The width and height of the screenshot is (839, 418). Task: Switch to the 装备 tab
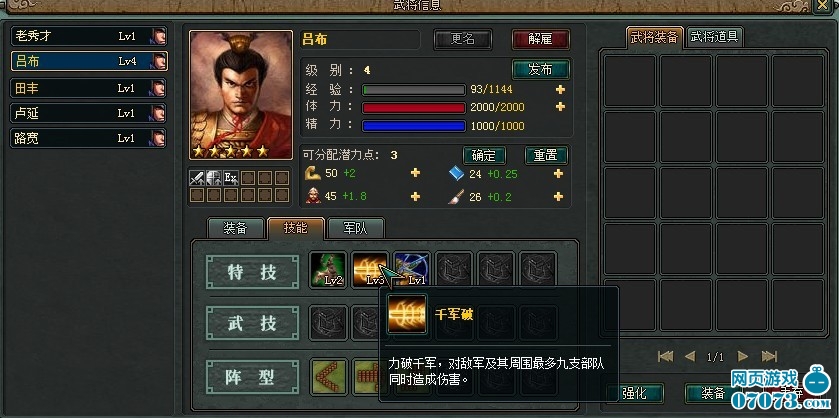(x=235, y=228)
